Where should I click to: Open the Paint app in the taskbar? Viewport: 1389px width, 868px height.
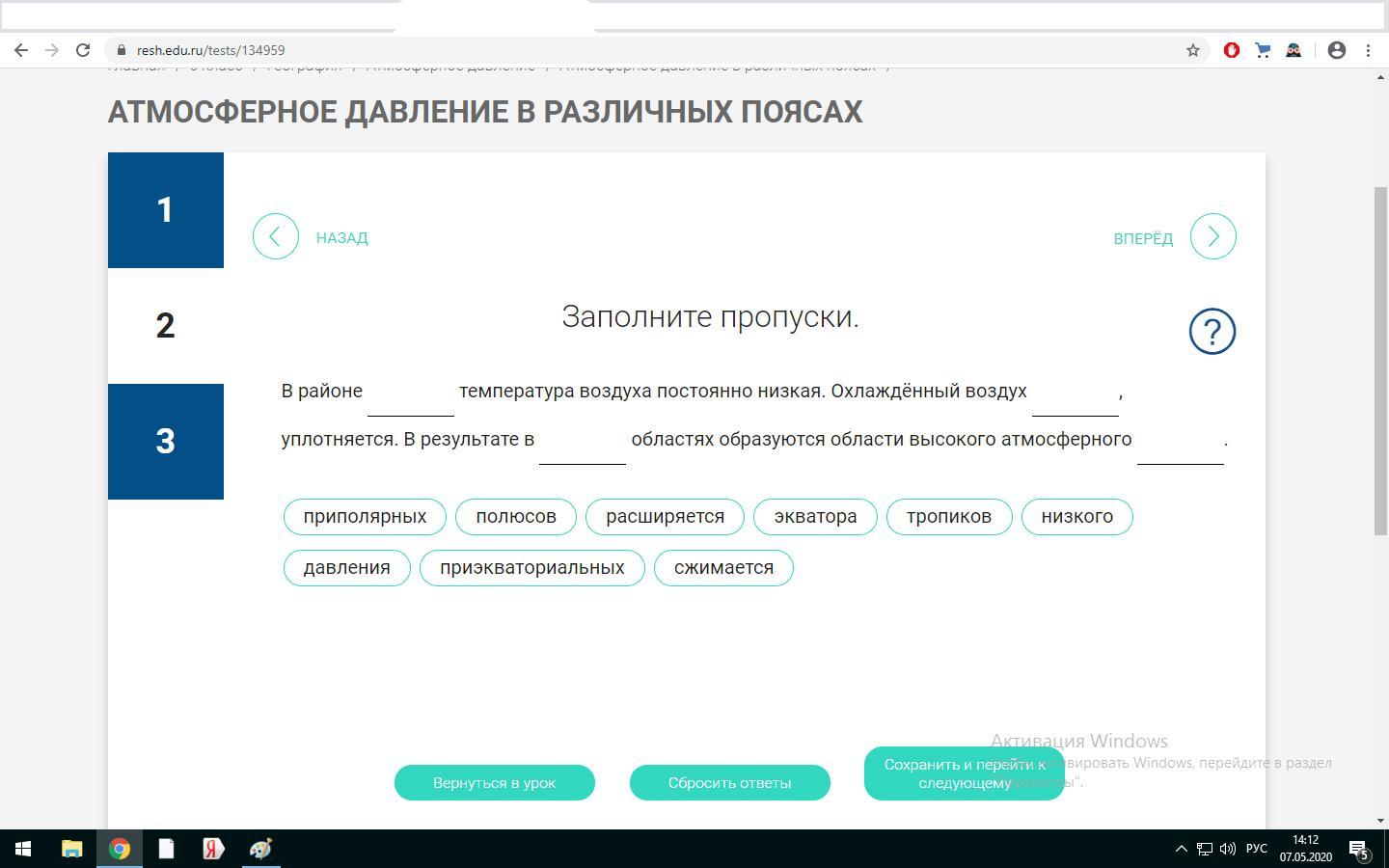pyautogui.click(x=260, y=849)
